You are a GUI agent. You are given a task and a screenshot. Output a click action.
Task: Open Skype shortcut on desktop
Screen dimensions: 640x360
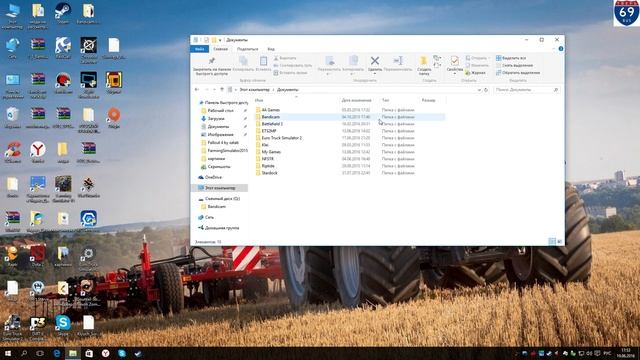point(63,325)
